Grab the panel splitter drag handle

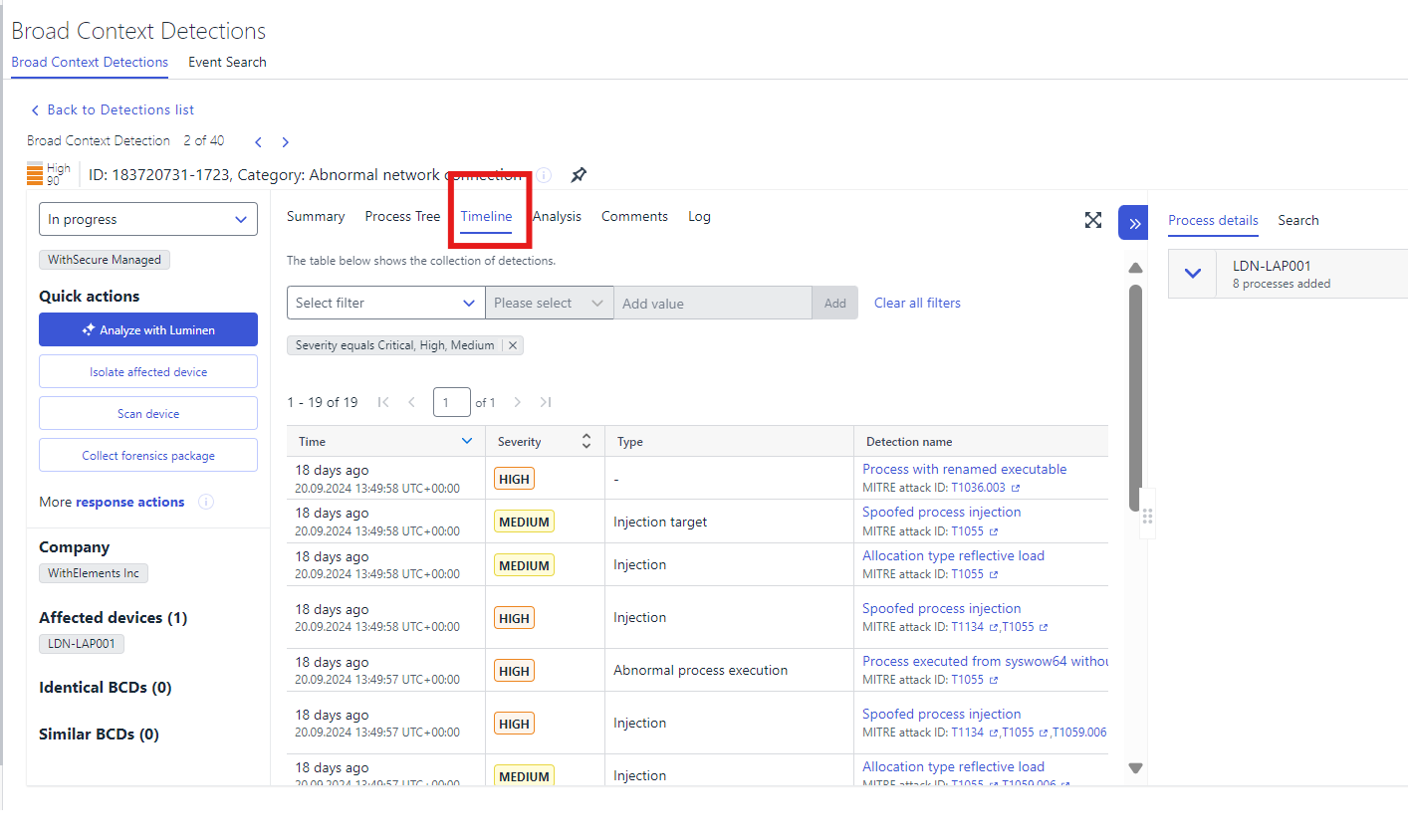1147,516
